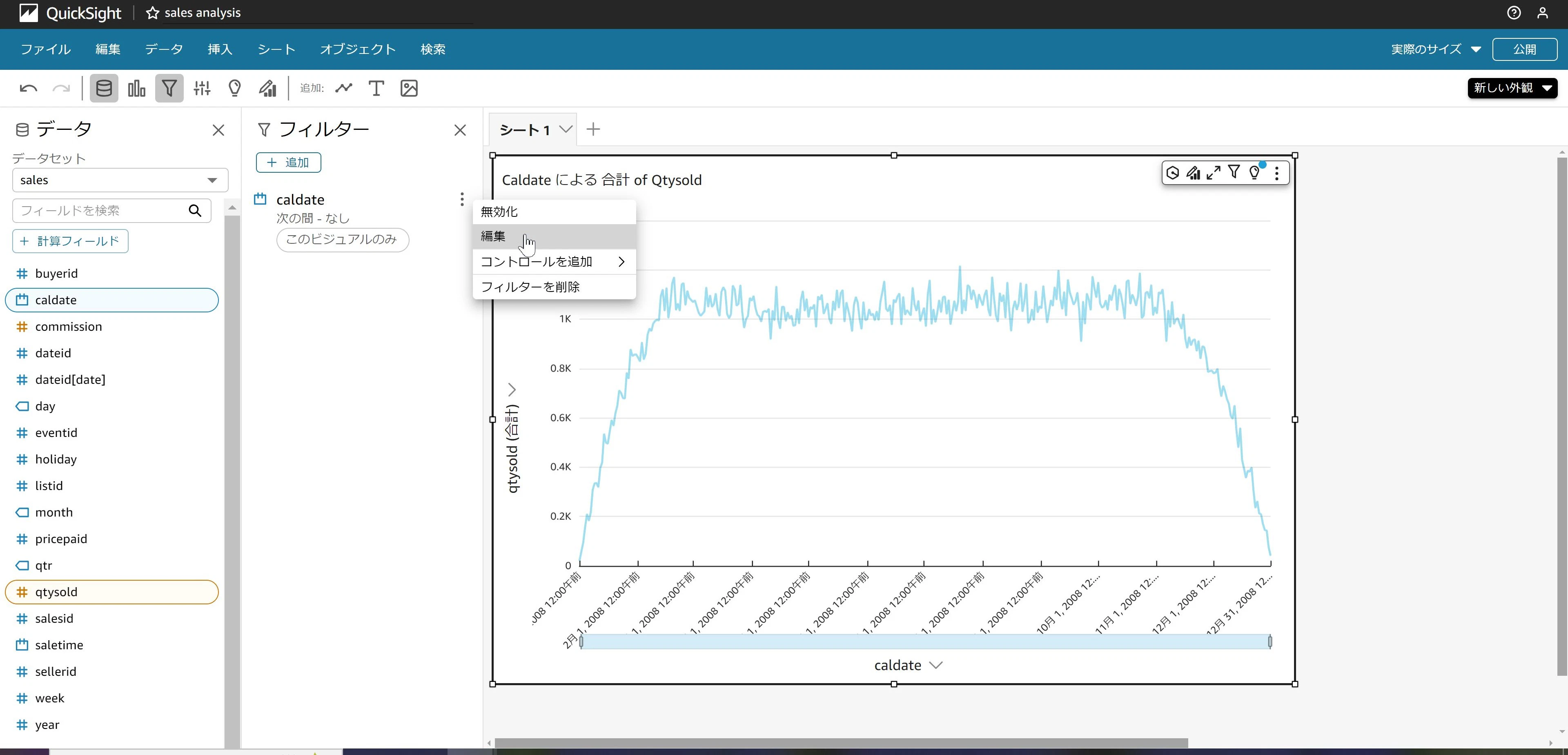The height and width of the screenshot is (755, 1568).
Task: Open the ファイル menu
Action: pos(46,49)
